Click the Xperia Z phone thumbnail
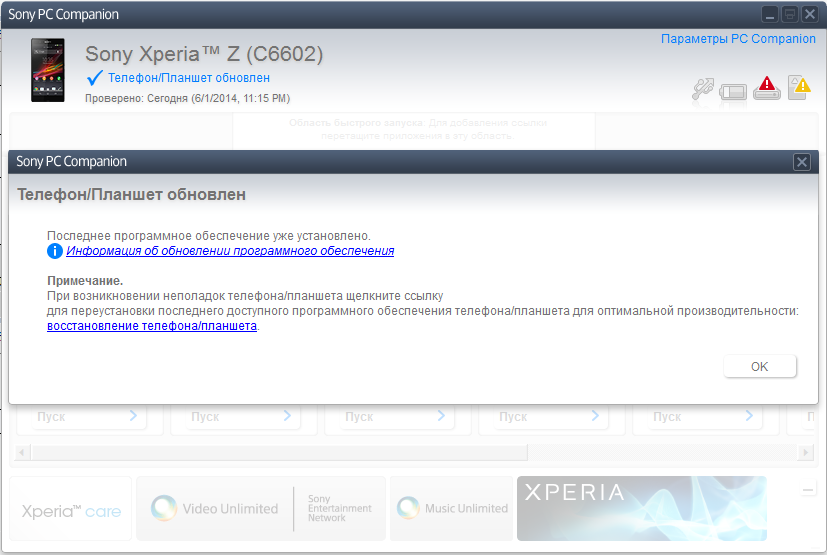This screenshot has width=827, height=555. (x=47, y=70)
